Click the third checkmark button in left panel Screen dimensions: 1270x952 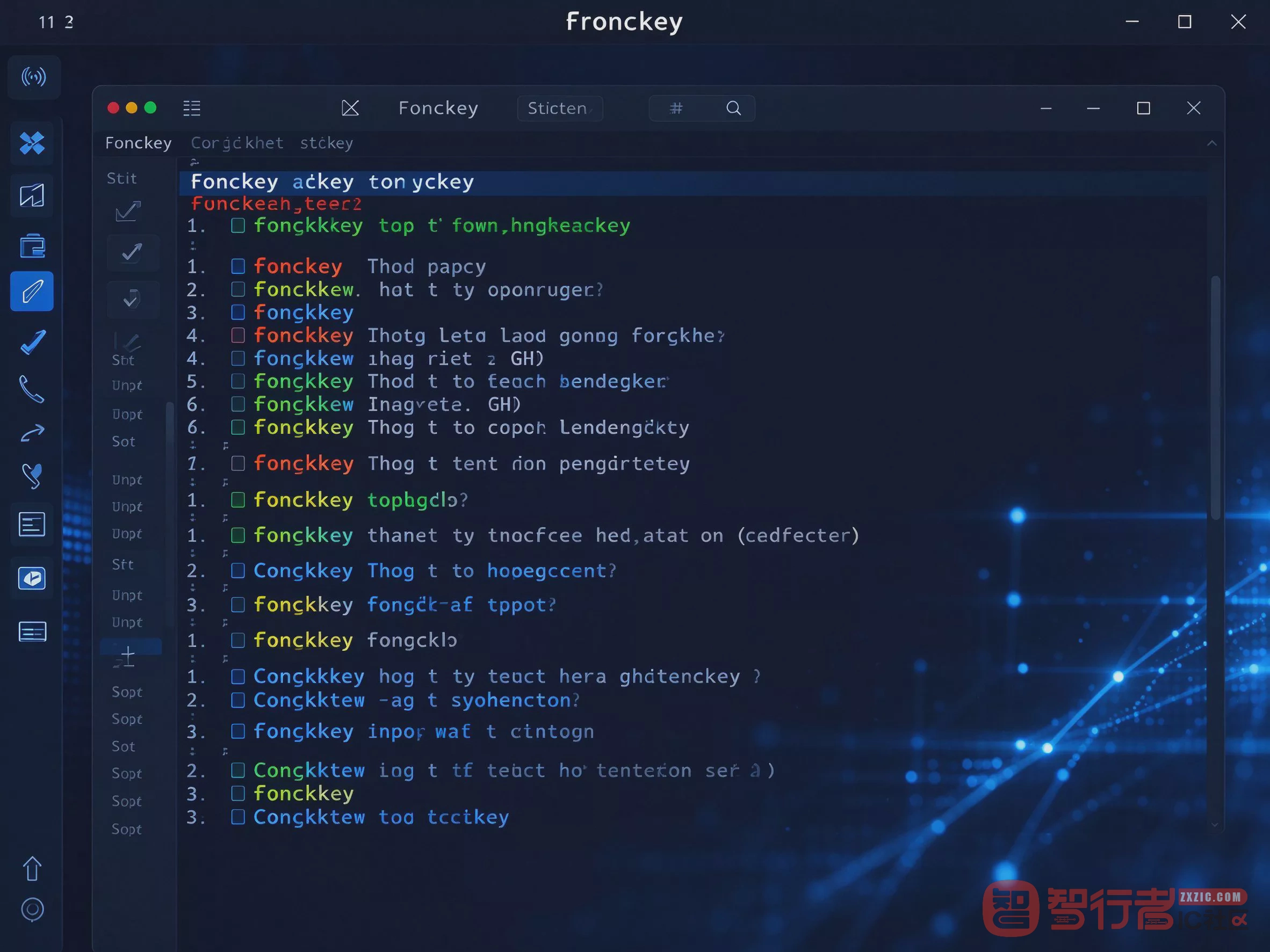pos(133,299)
